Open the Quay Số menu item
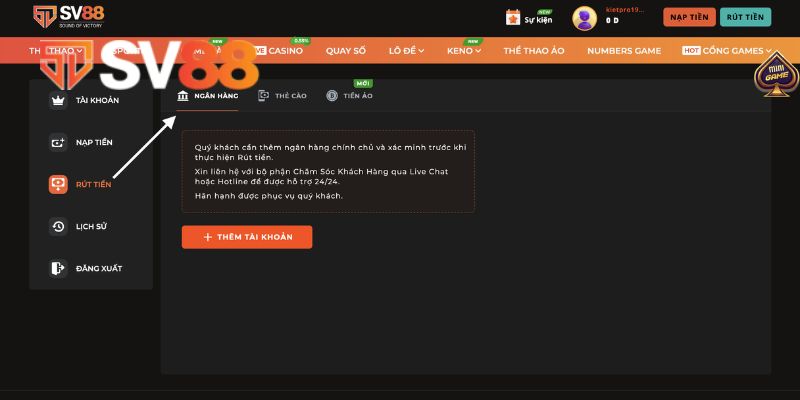800x400 pixels. [346, 51]
